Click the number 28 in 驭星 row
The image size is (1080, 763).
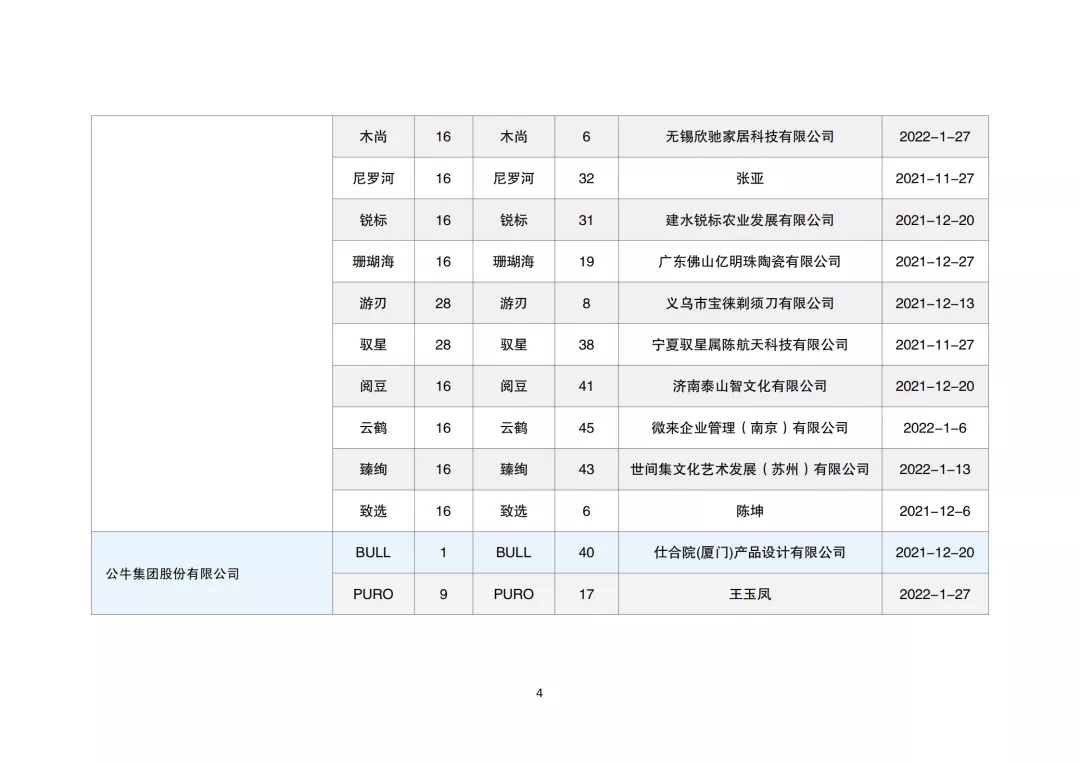click(x=443, y=344)
